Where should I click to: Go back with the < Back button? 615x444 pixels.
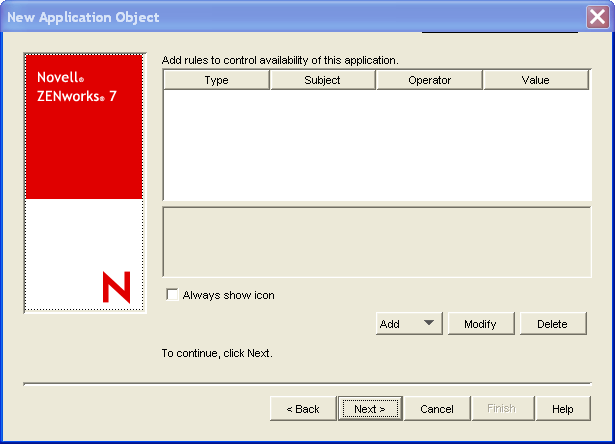pos(303,409)
